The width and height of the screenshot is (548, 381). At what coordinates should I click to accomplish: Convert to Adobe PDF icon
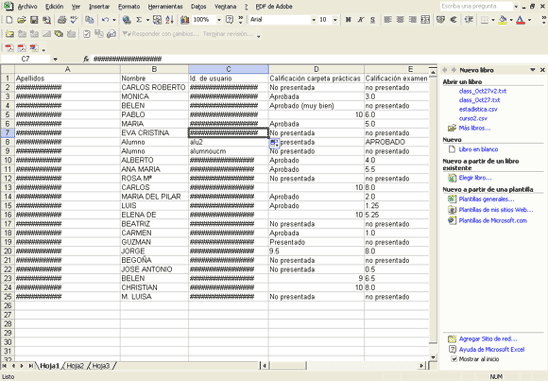click(9, 48)
